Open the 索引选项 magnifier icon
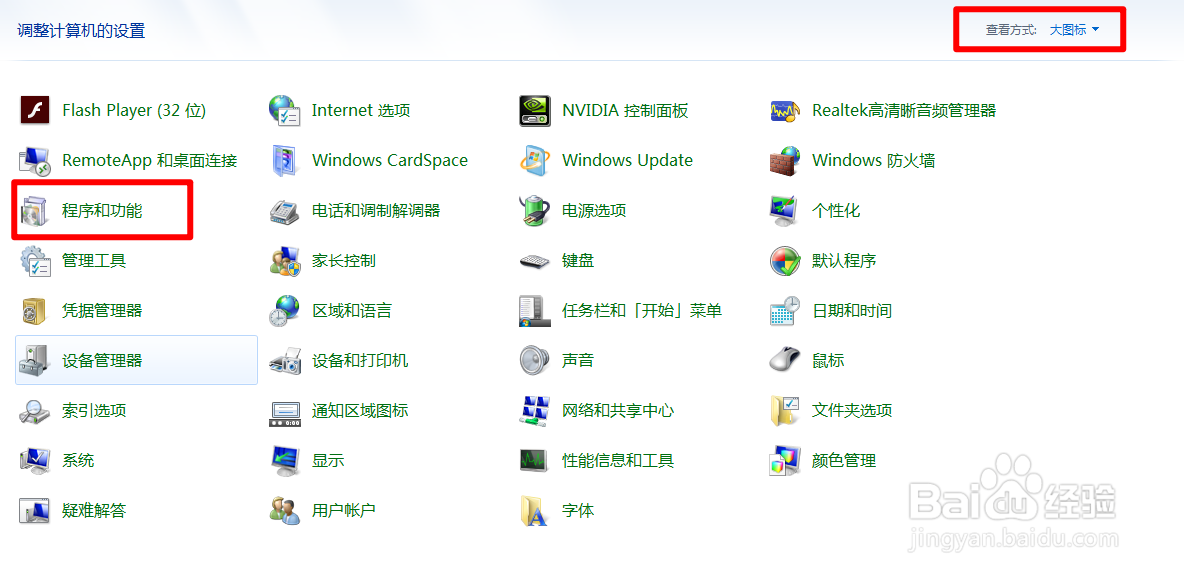Screen dimensions: 1184x579 (35, 410)
